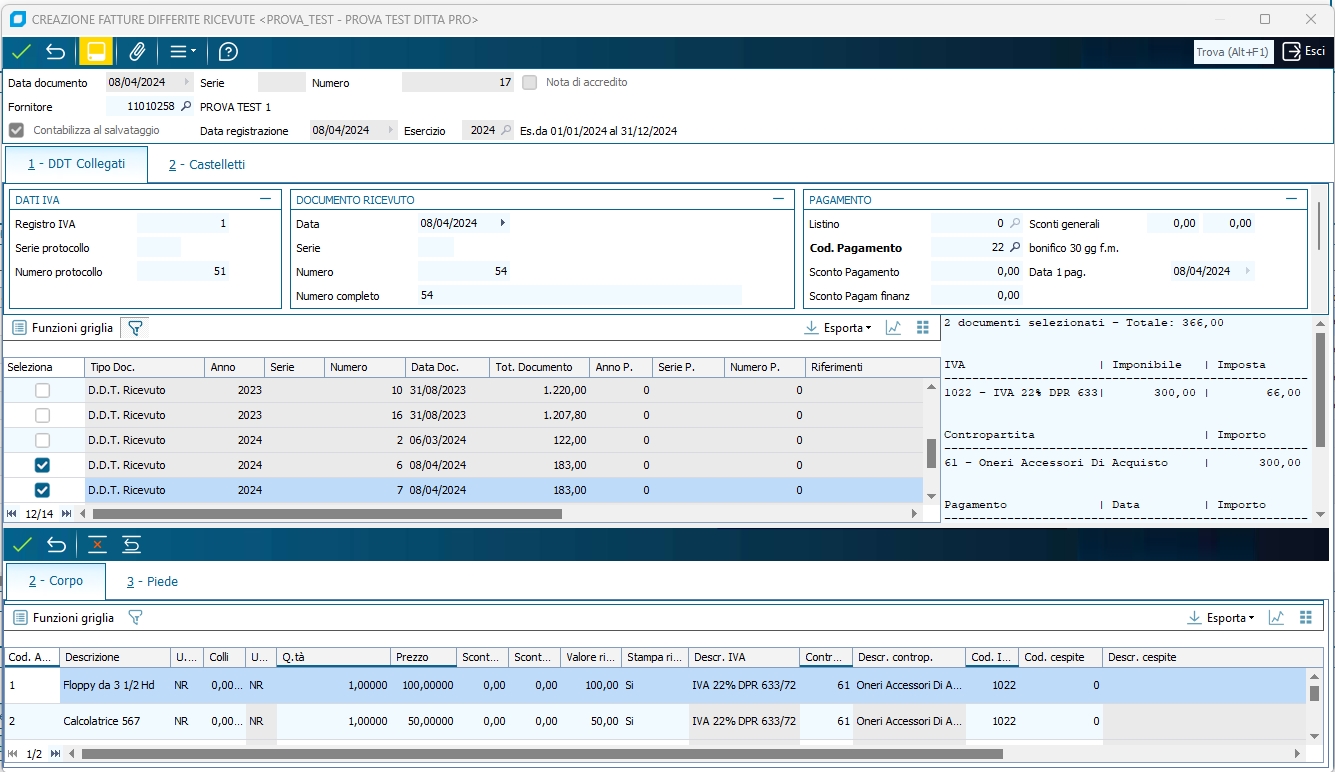
Task: Uncheck the D.D.T. Ricevuto number 6 row
Action: coord(42,465)
